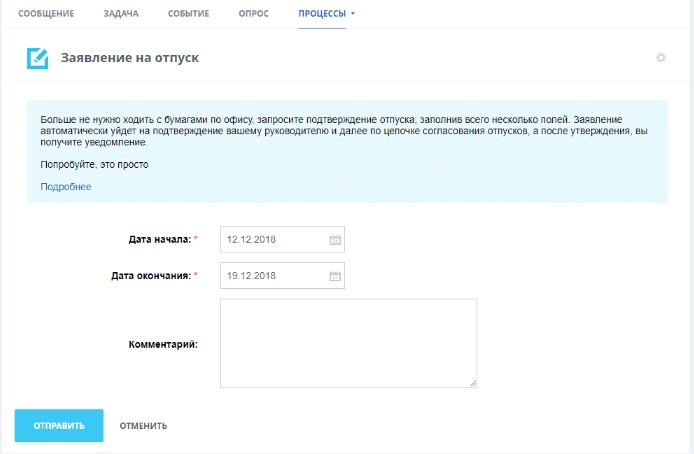
Task: Click the text Попробуйте, это просто
Action: pyautogui.click(x=94, y=165)
